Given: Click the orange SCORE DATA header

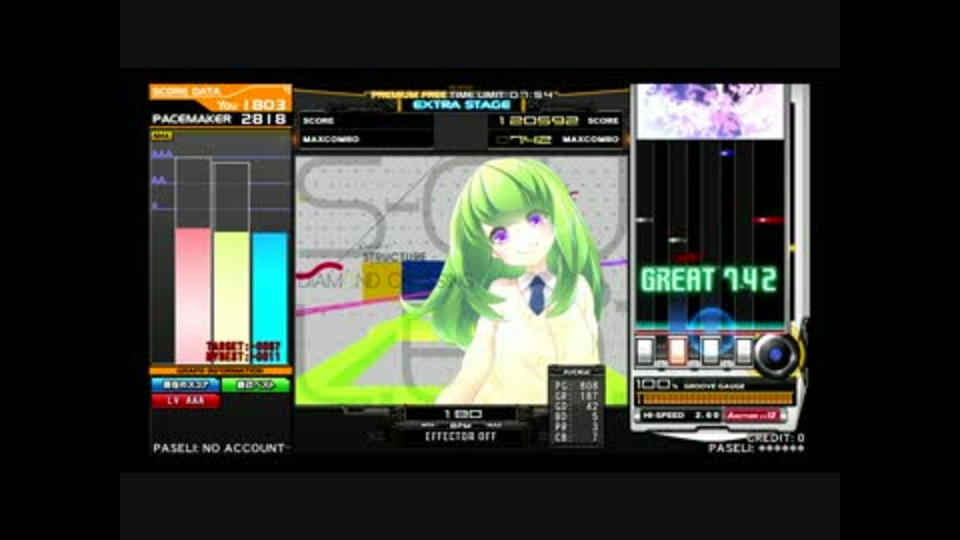Looking at the screenshot, I should point(220,92).
